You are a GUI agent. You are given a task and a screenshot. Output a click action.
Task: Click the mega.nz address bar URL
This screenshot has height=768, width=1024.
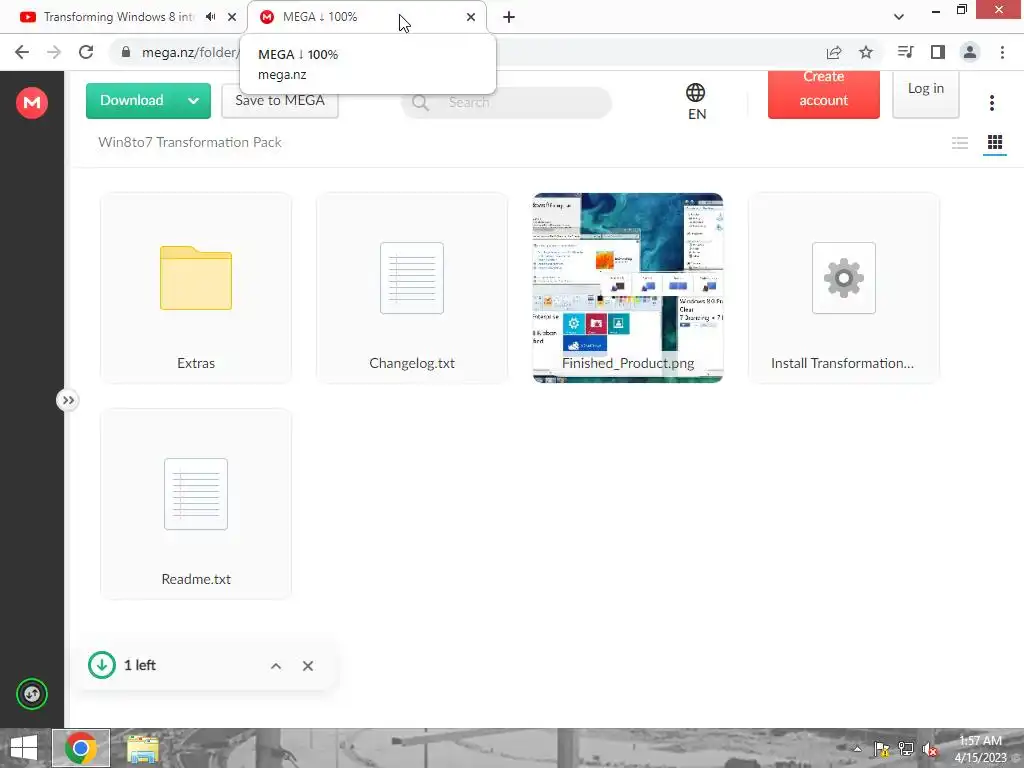(x=191, y=52)
